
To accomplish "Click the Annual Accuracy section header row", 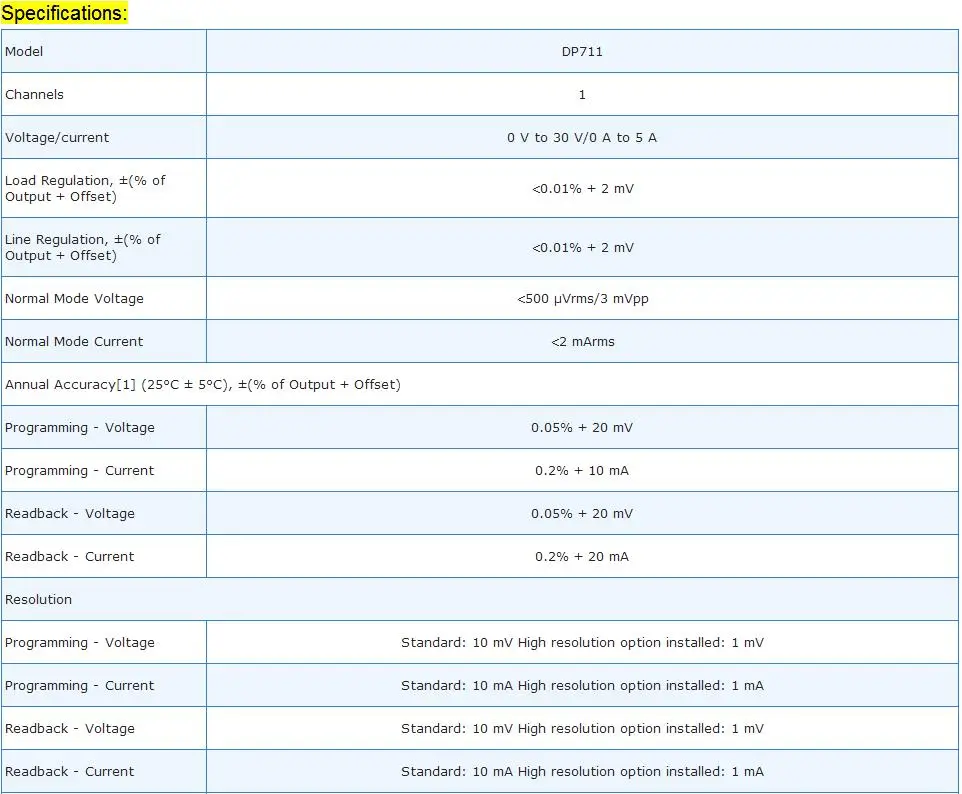I will point(480,385).
